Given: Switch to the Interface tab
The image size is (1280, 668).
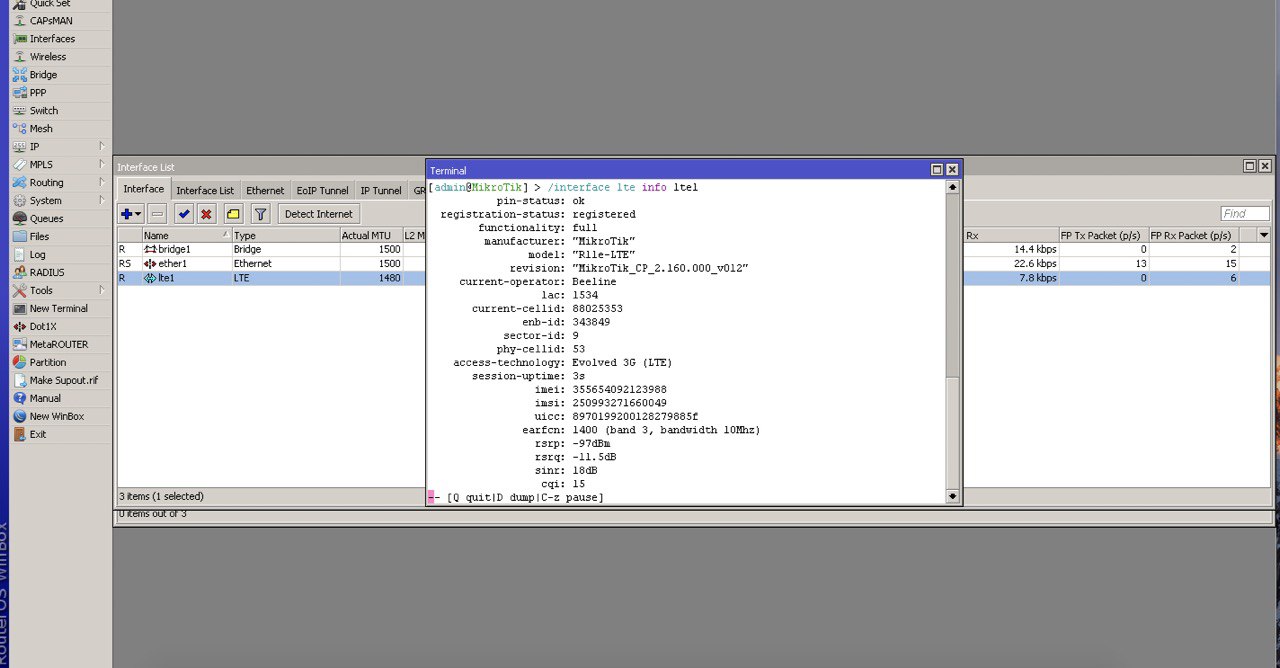Looking at the screenshot, I should pos(144,189).
